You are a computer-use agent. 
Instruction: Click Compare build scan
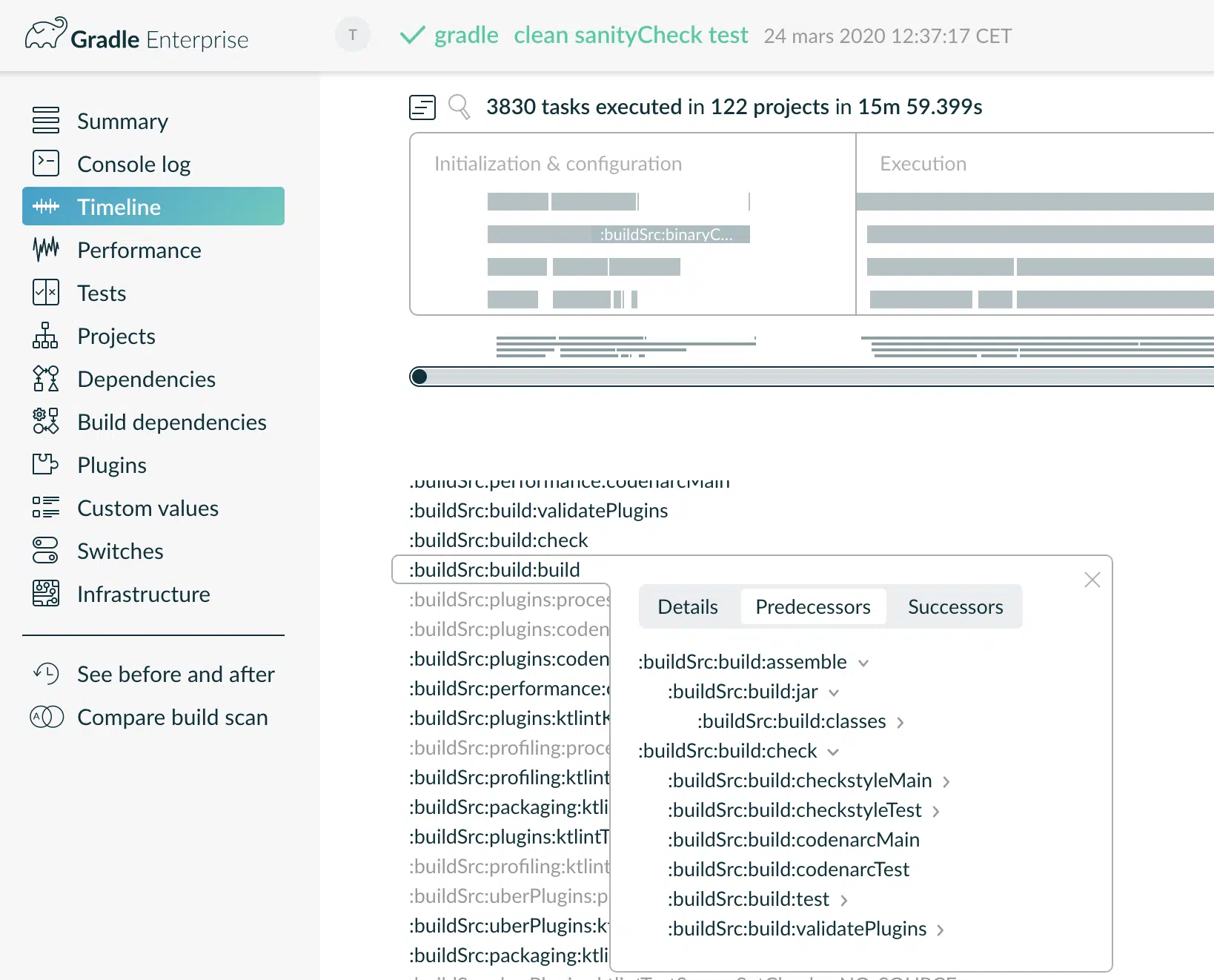173,717
